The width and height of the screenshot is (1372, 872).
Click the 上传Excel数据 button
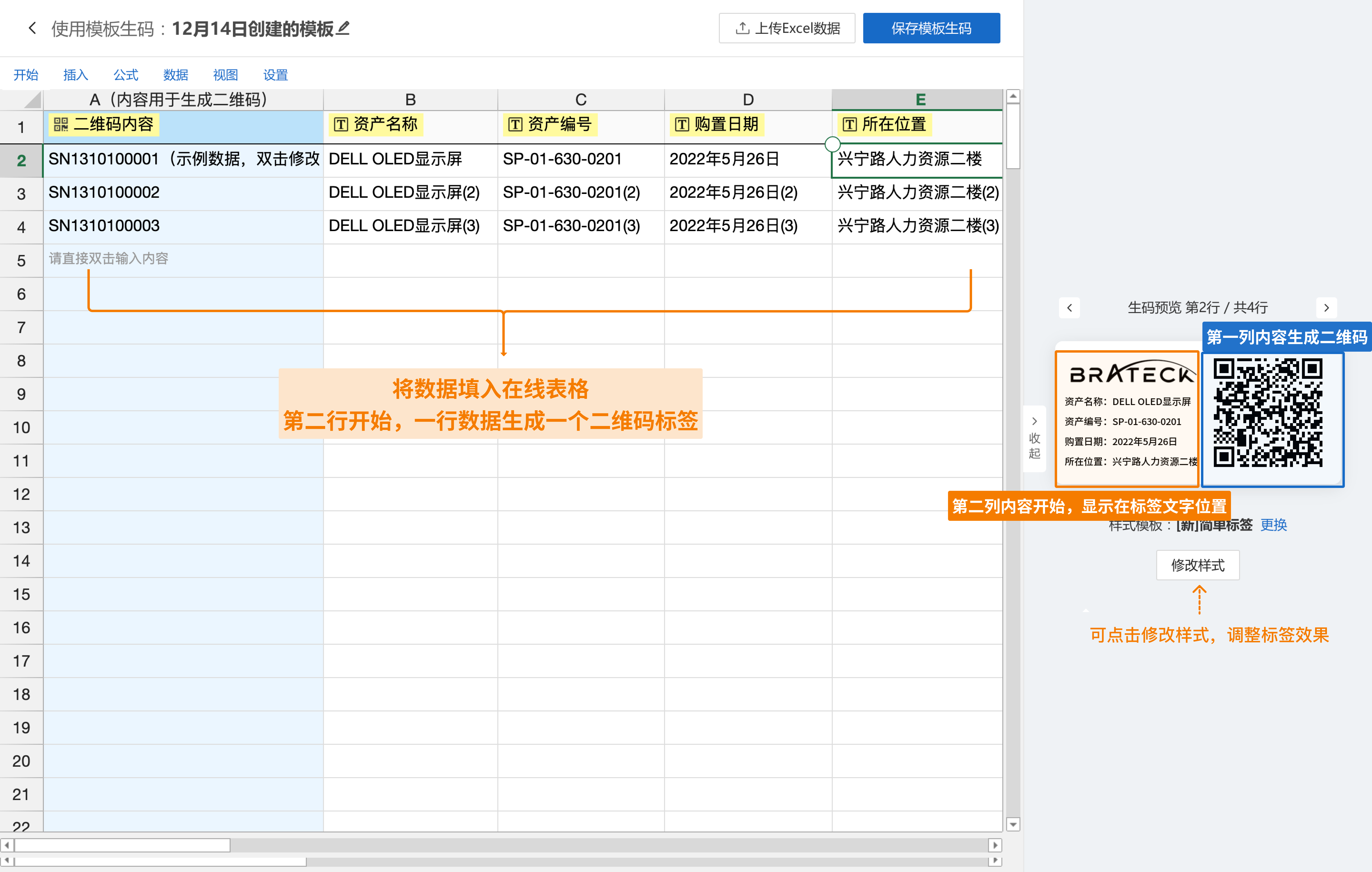click(786, 28)
